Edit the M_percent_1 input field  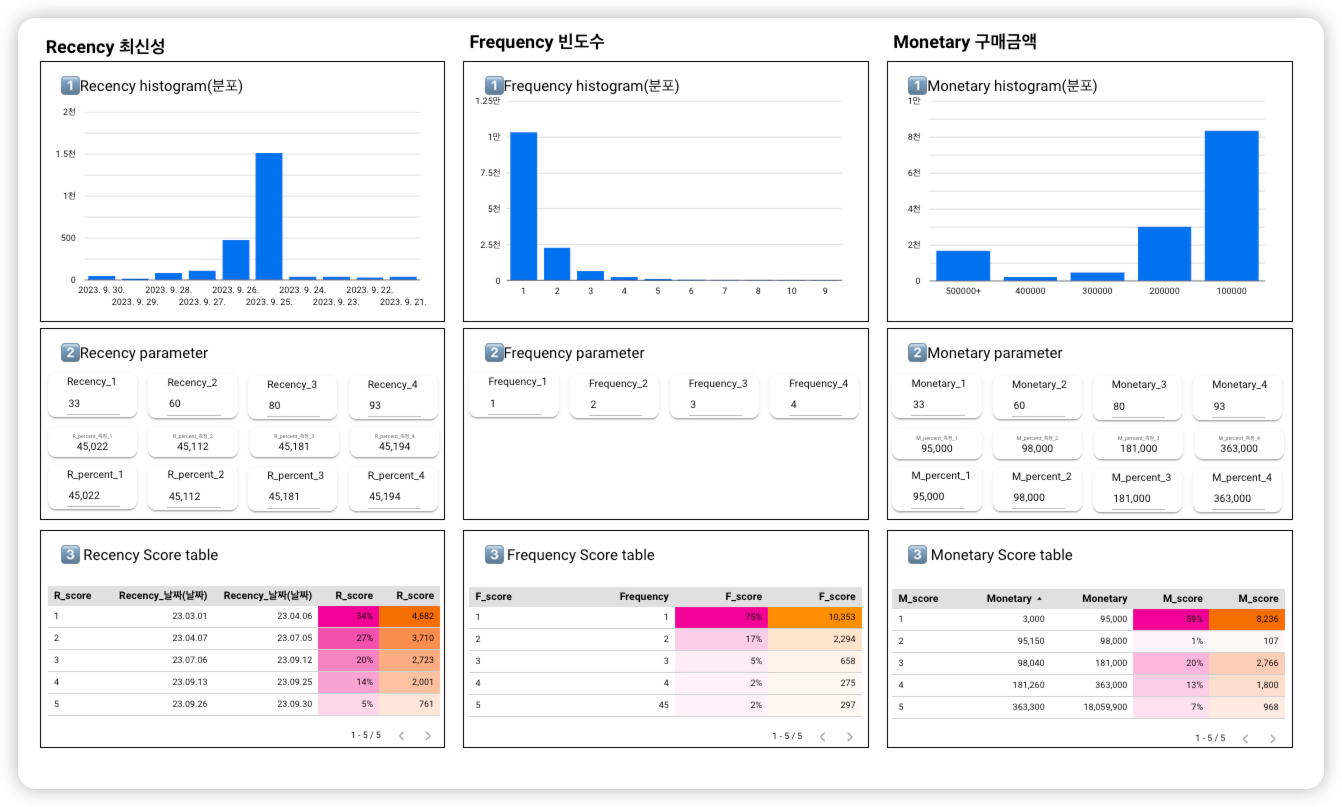[938, 497]
